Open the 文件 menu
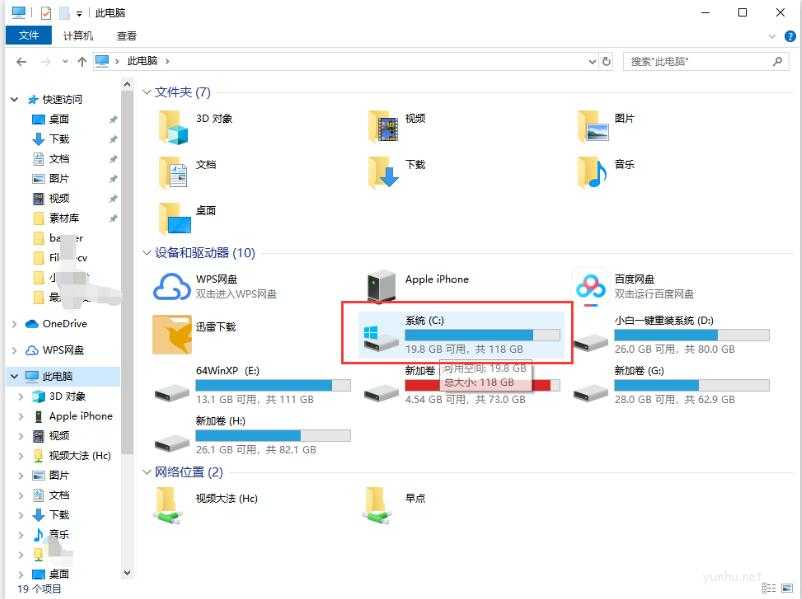Screen dimensions: 802x599 (x=28, y=35)
